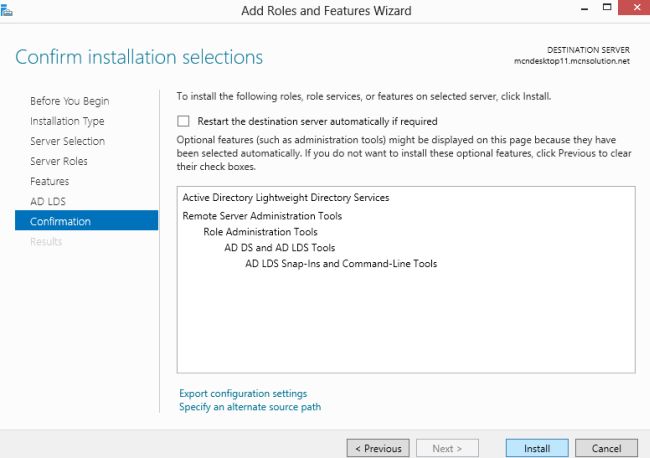Open Specify an alternate source path

250,407
